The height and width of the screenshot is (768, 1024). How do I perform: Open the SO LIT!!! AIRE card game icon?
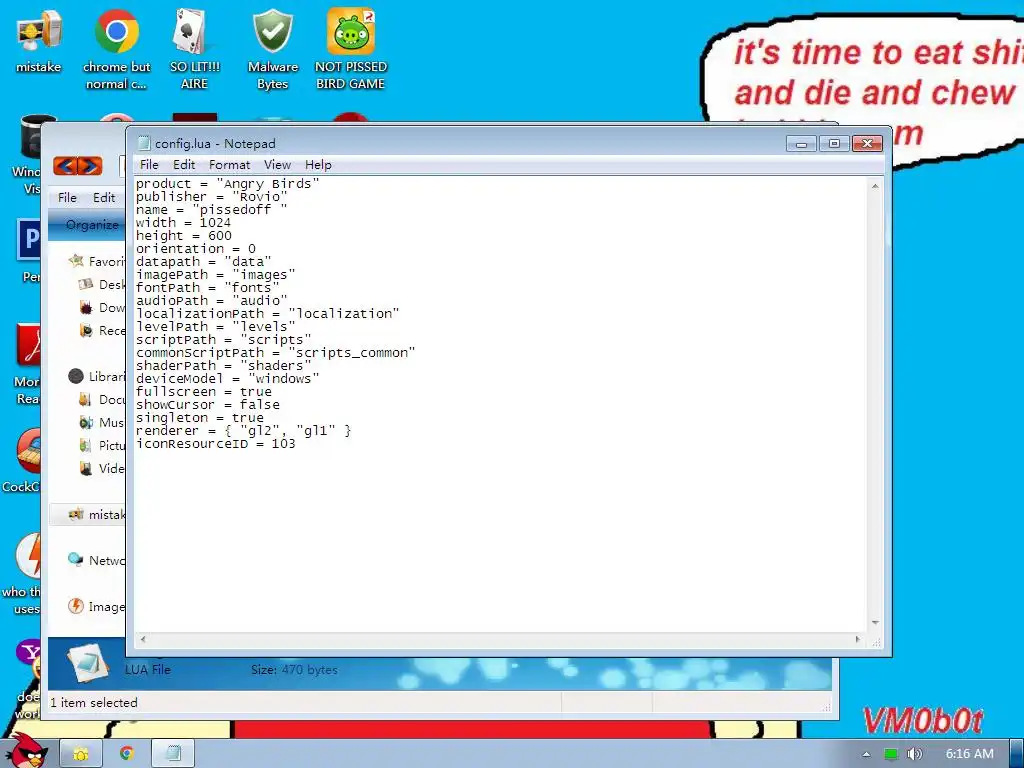(x=194, y=48)
